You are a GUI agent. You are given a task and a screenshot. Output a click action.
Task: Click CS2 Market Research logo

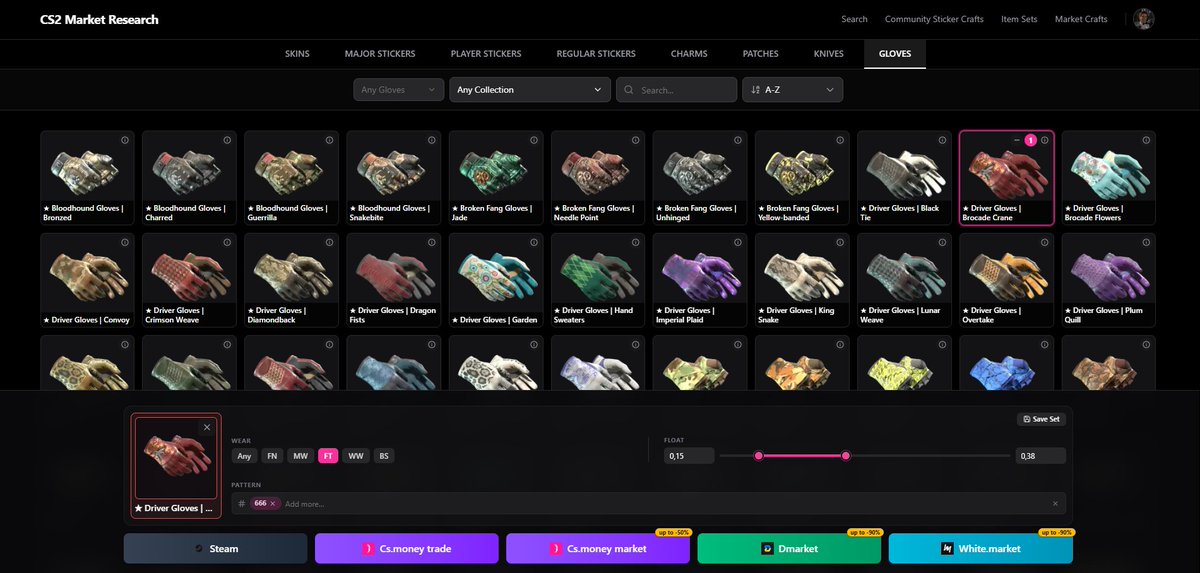pos(99,19)
